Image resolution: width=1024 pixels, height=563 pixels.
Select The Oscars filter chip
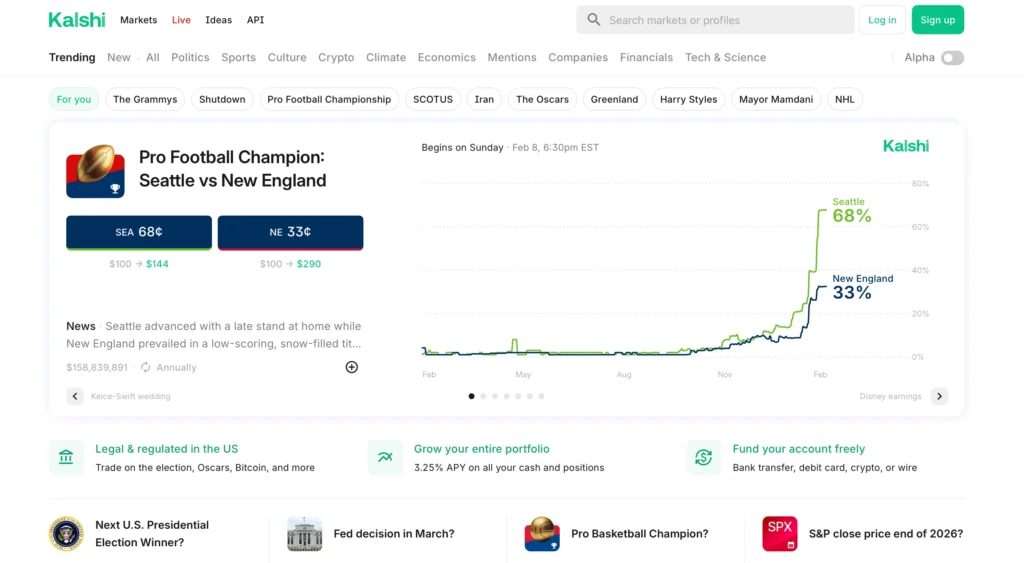542,99
